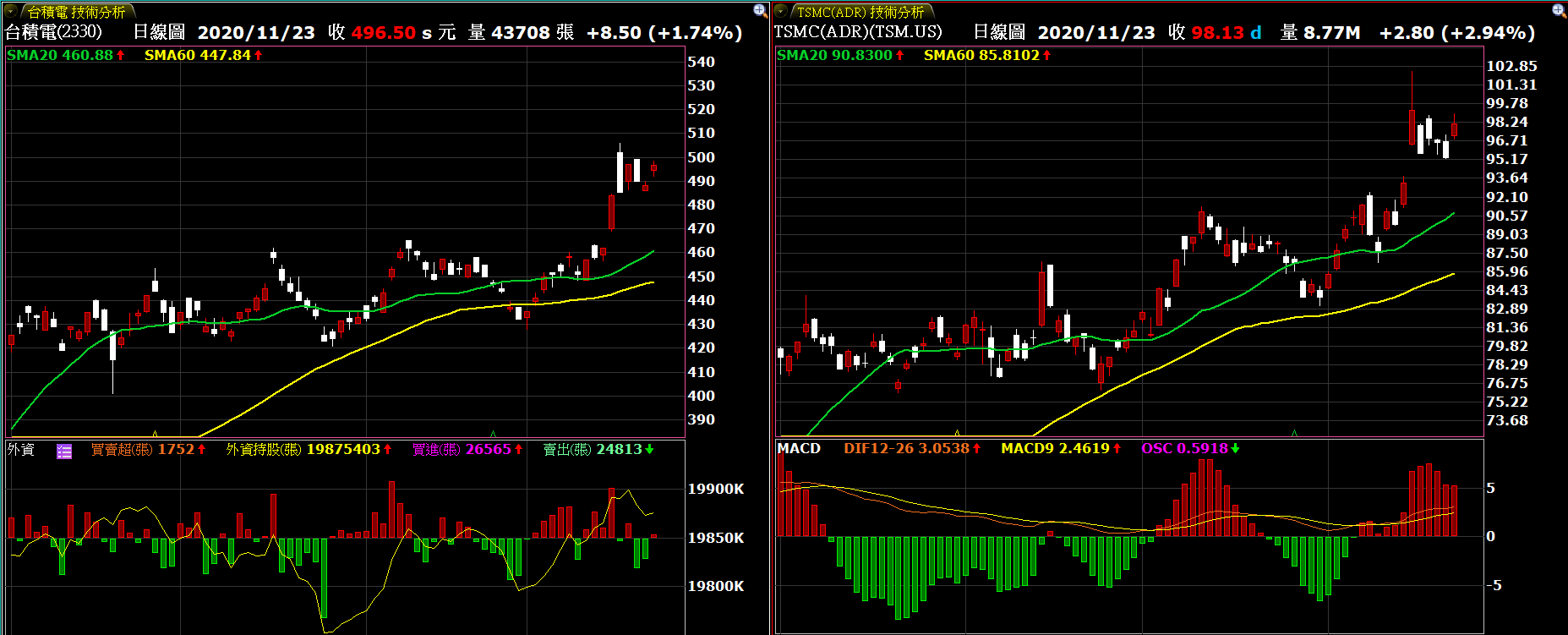
Task: Click date 2020/11/23 in 台積電 header
Action: [x=256, y=32]
